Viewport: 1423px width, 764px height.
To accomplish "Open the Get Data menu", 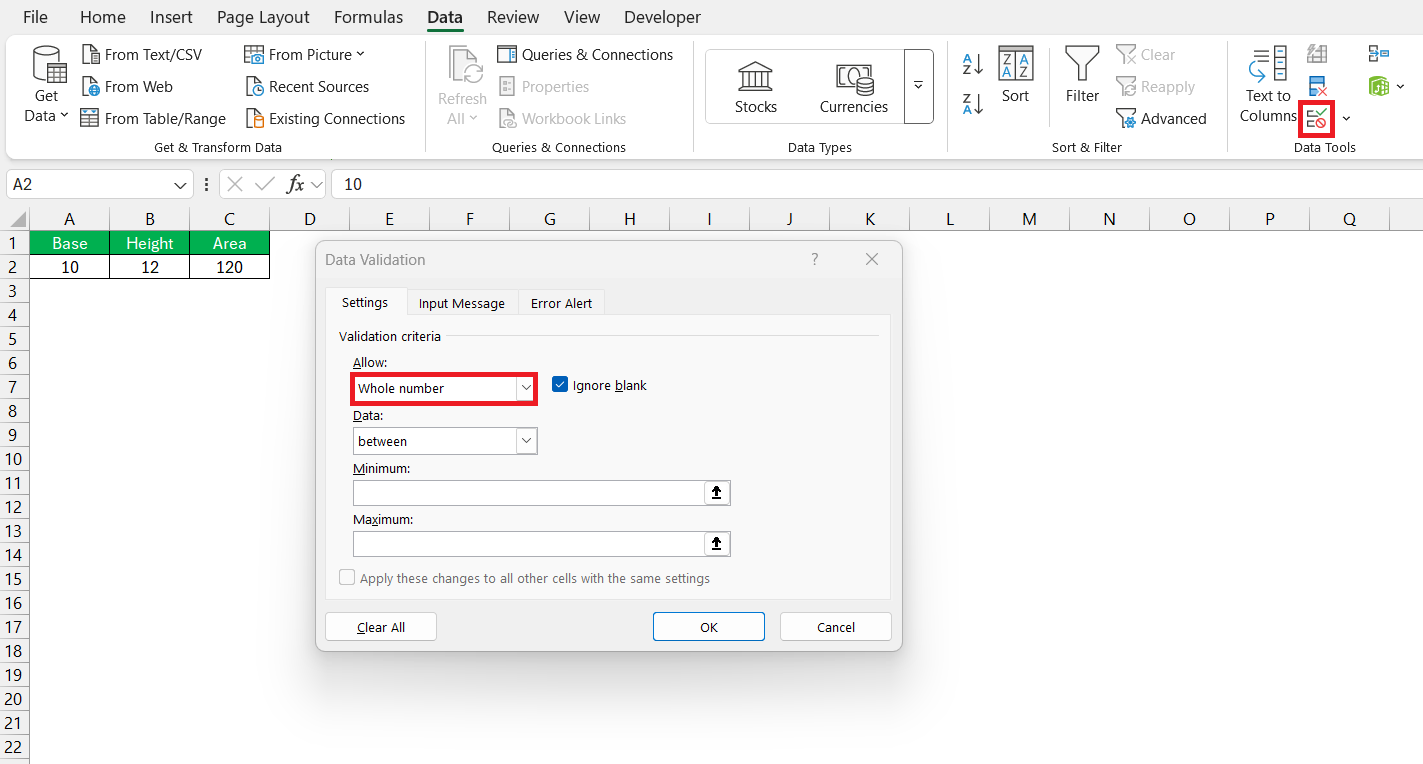I will tap(47, 86).
